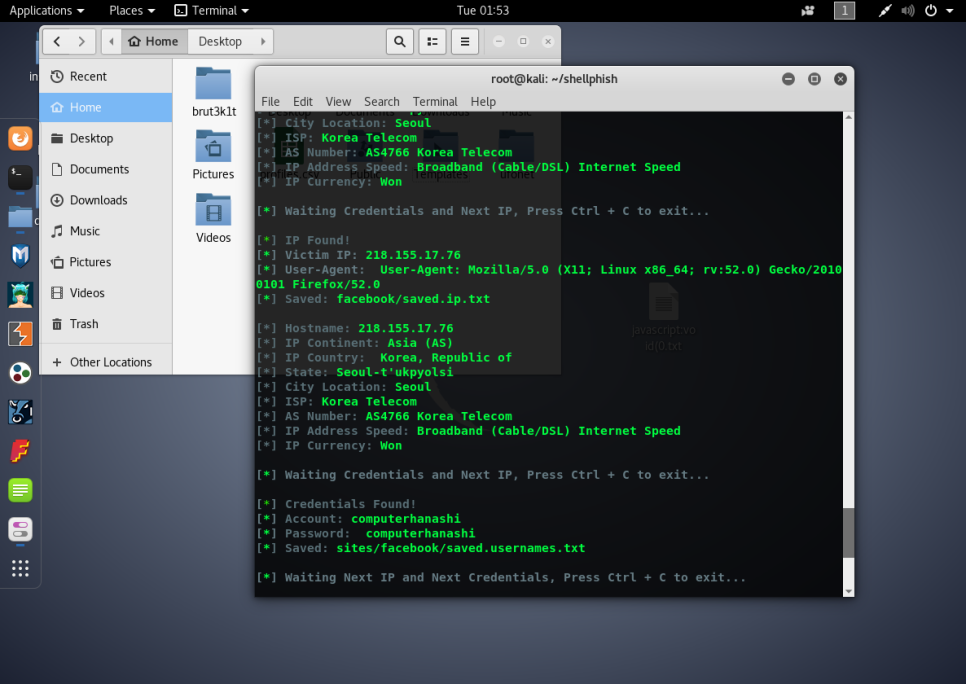
Task: Click workspace indicator 1
Action: click(845, 10)
